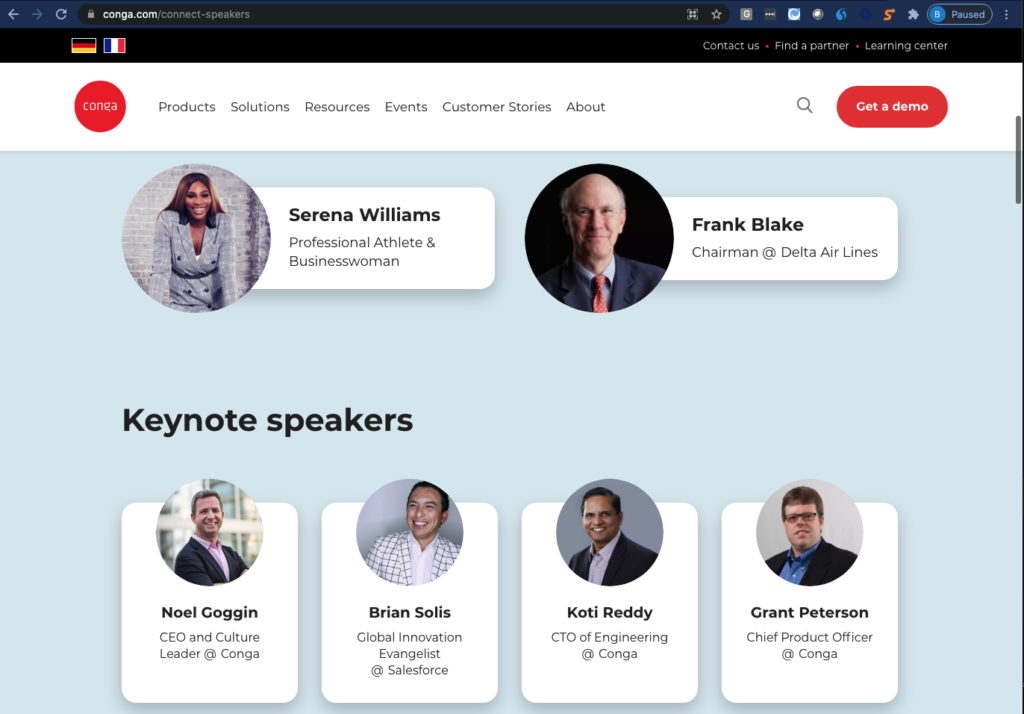Open the Resources menu

337,106
